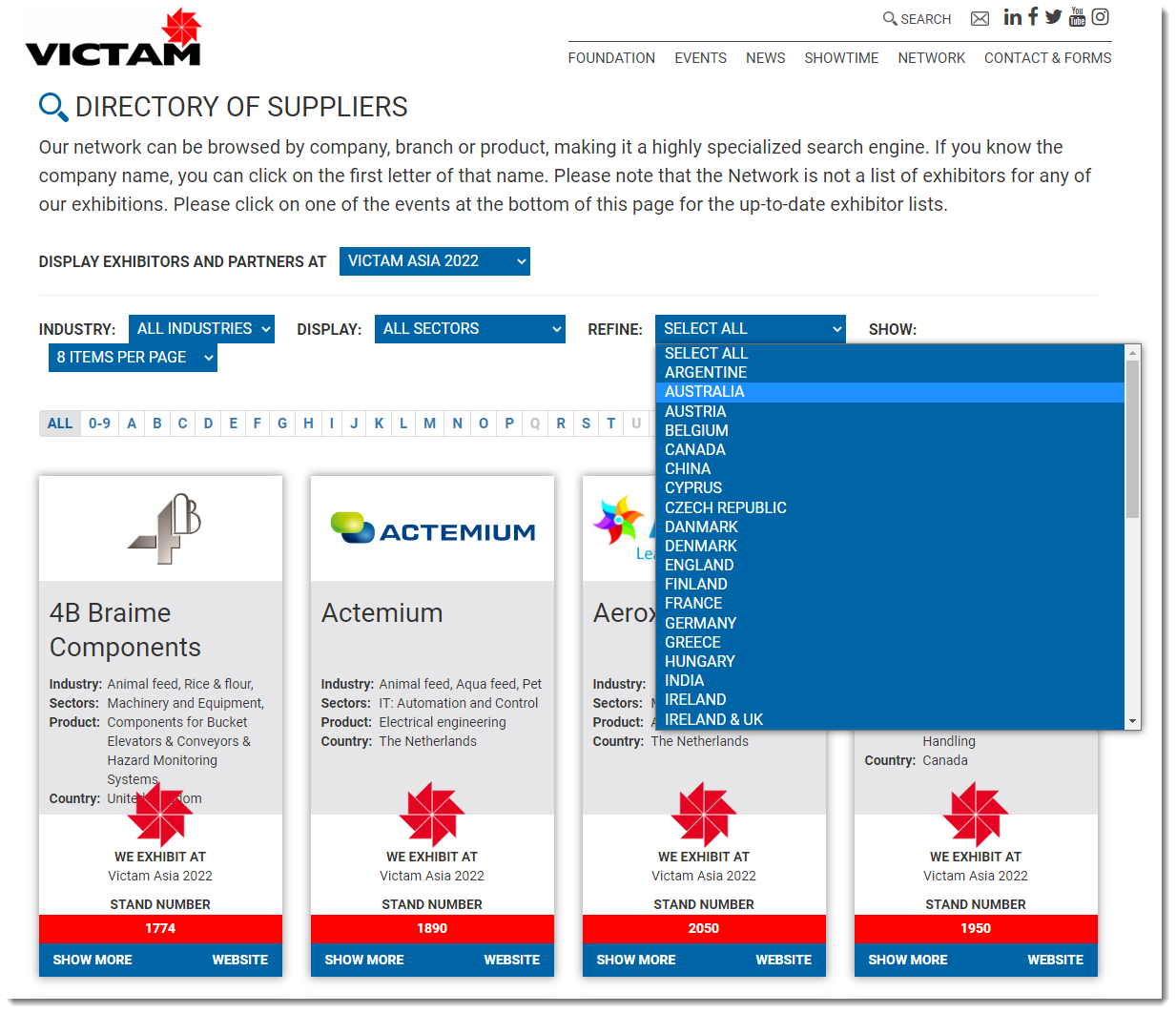Visit Website link on the Actemium card

pyautogui.click(x=511, y=960)
